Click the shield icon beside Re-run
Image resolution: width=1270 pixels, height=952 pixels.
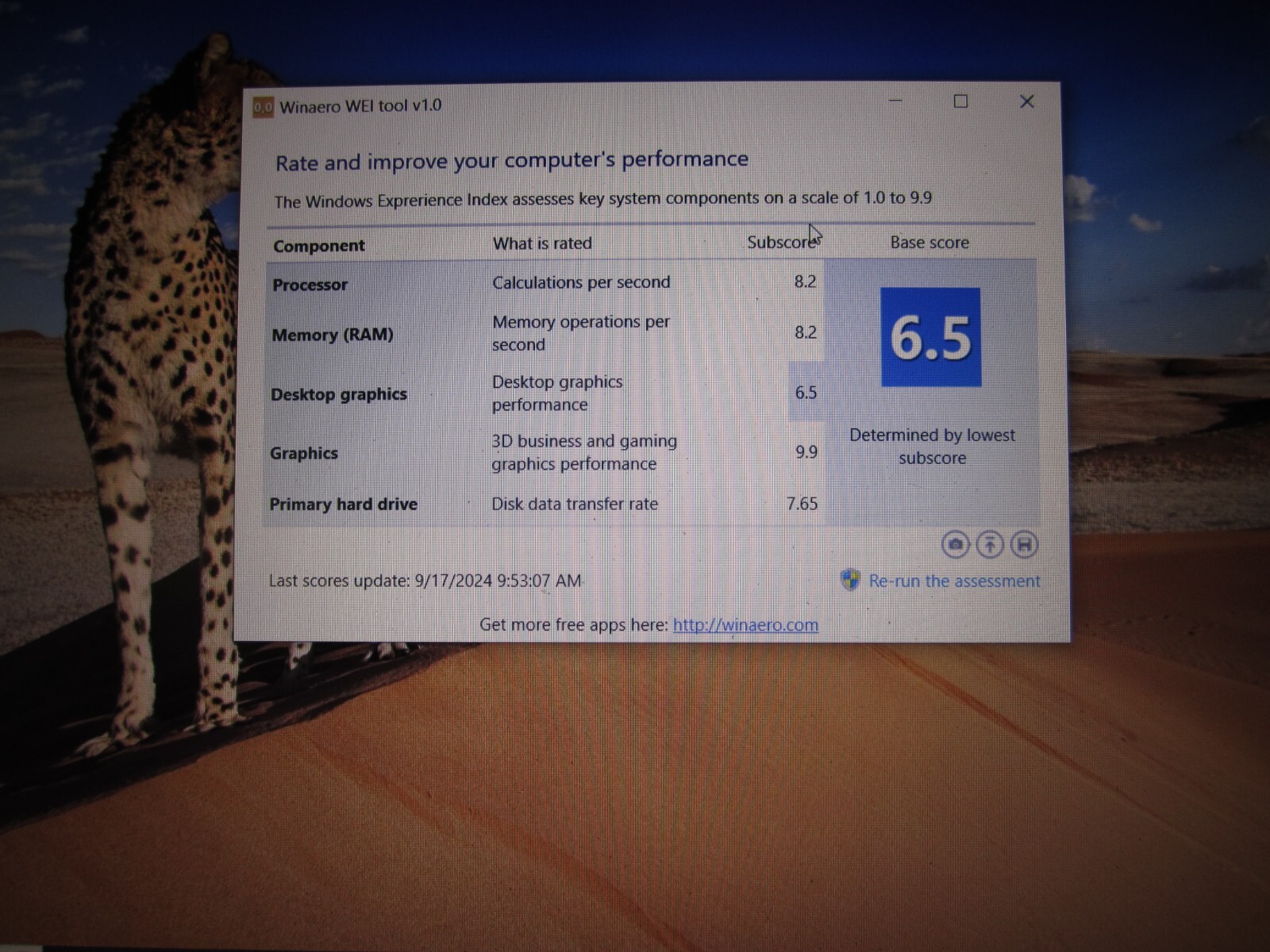(850, 580)
